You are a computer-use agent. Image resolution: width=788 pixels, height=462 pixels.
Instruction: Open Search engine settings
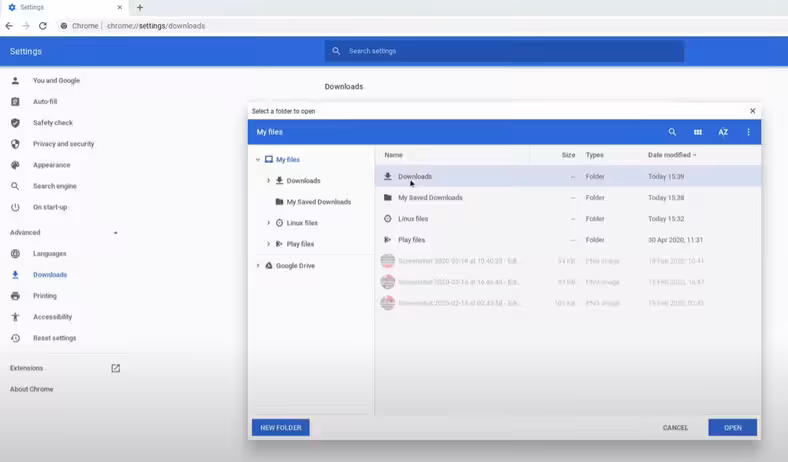pos(55,186)
